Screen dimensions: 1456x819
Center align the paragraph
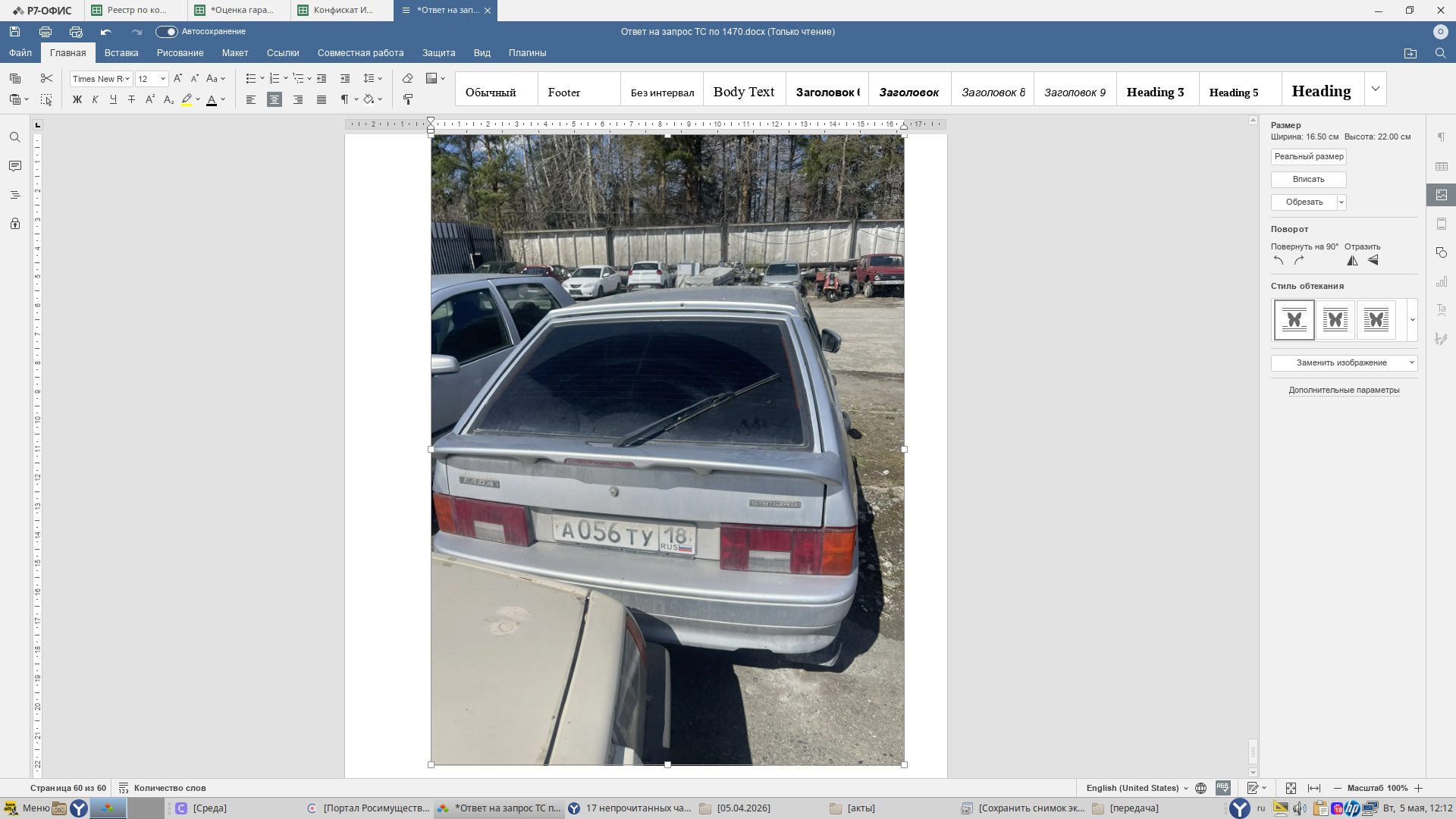coord(275,99)
